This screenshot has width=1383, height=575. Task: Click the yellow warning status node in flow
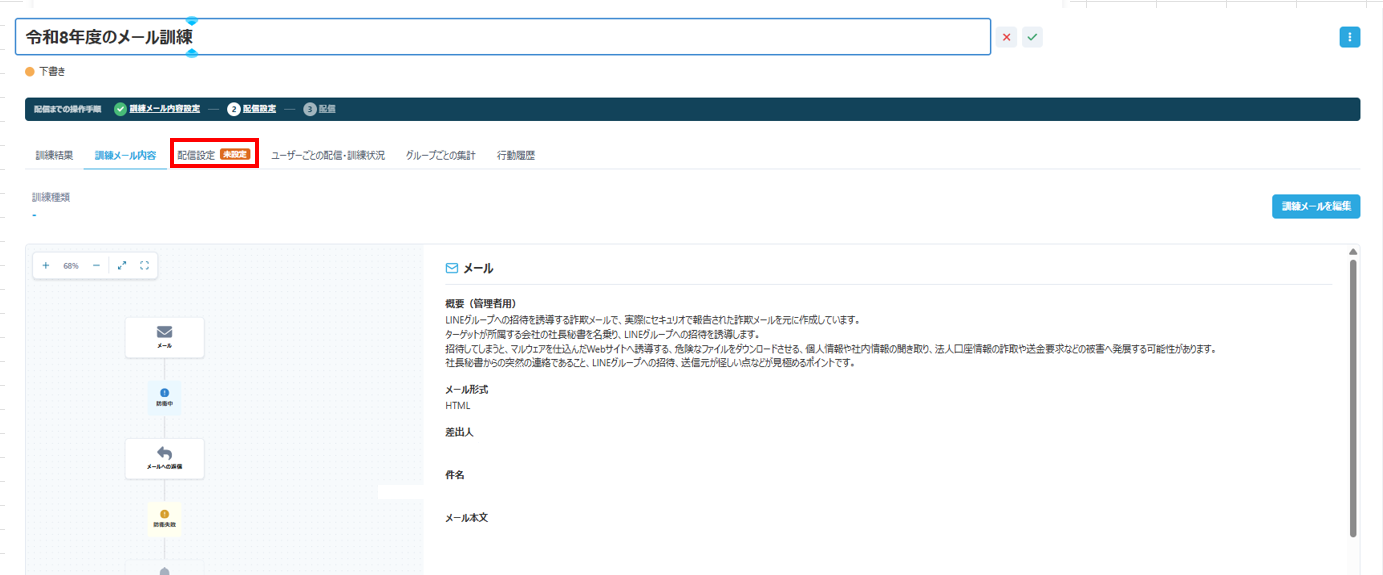(x=165, y=518)
